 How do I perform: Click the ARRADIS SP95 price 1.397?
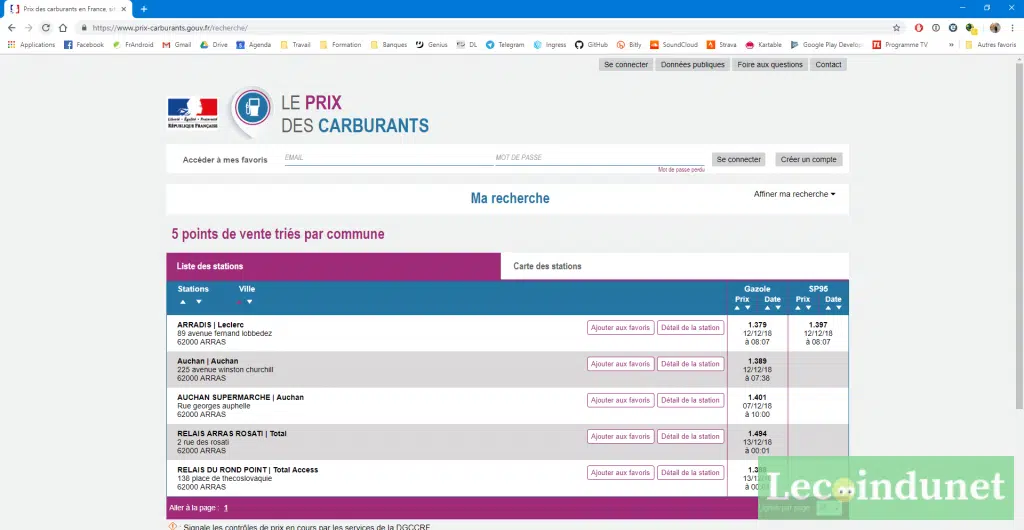click(x=818, y=324)
